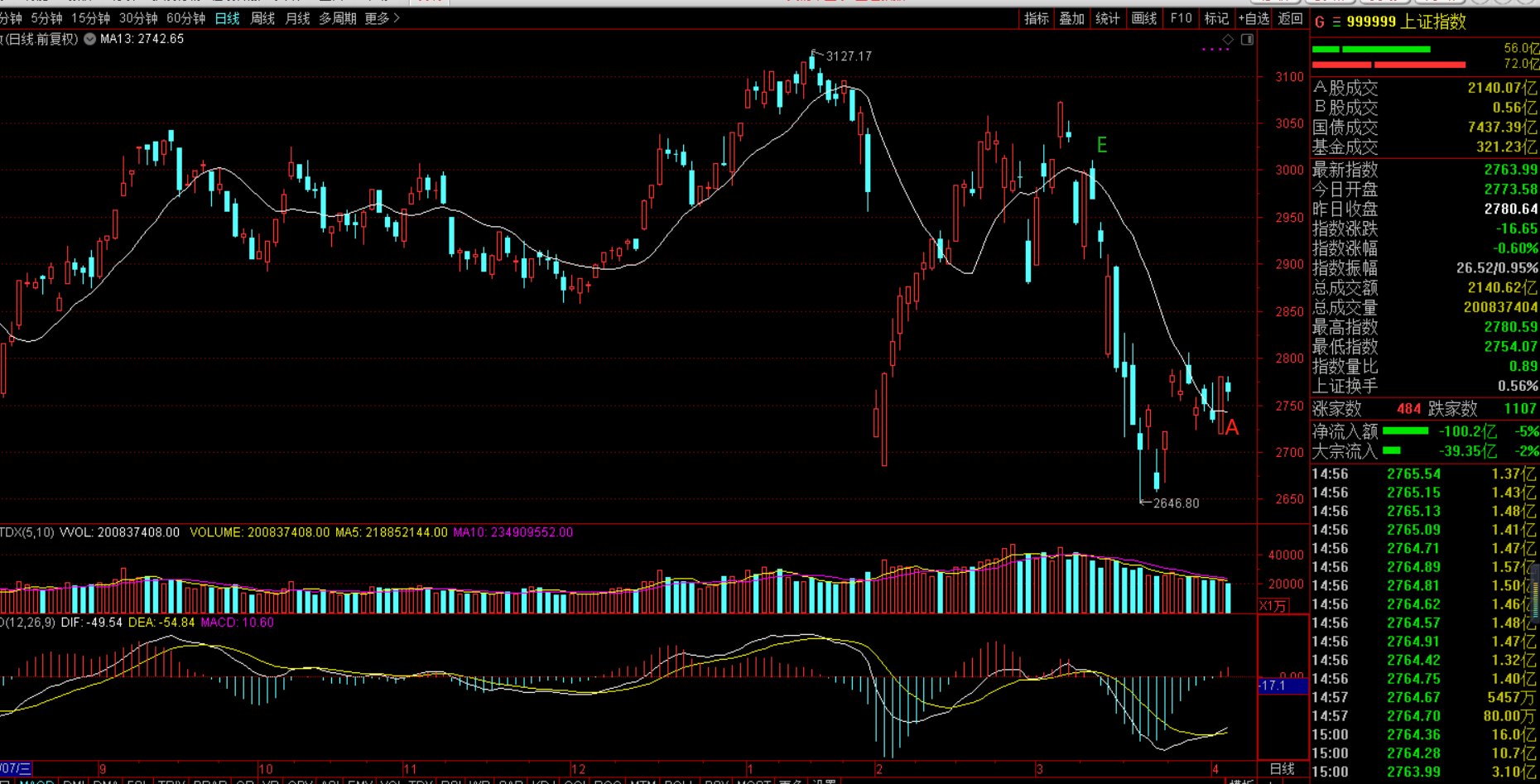Click the 基金成交 321.23亿 row
Screen dimensions: 1540x784
[1425, 147]
